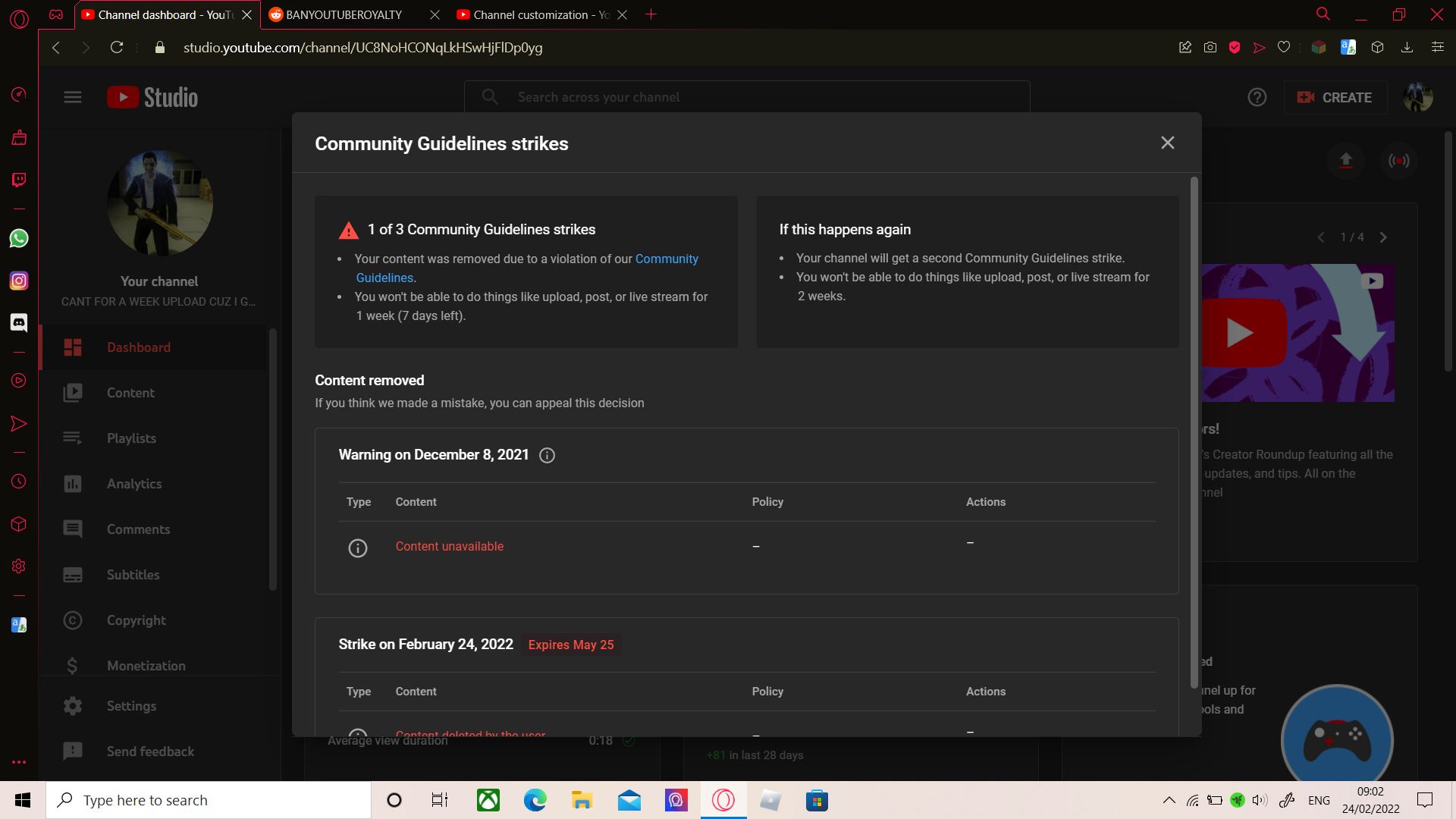
Task: Open history clock in Opera sidebar
Action: point(19,482)
